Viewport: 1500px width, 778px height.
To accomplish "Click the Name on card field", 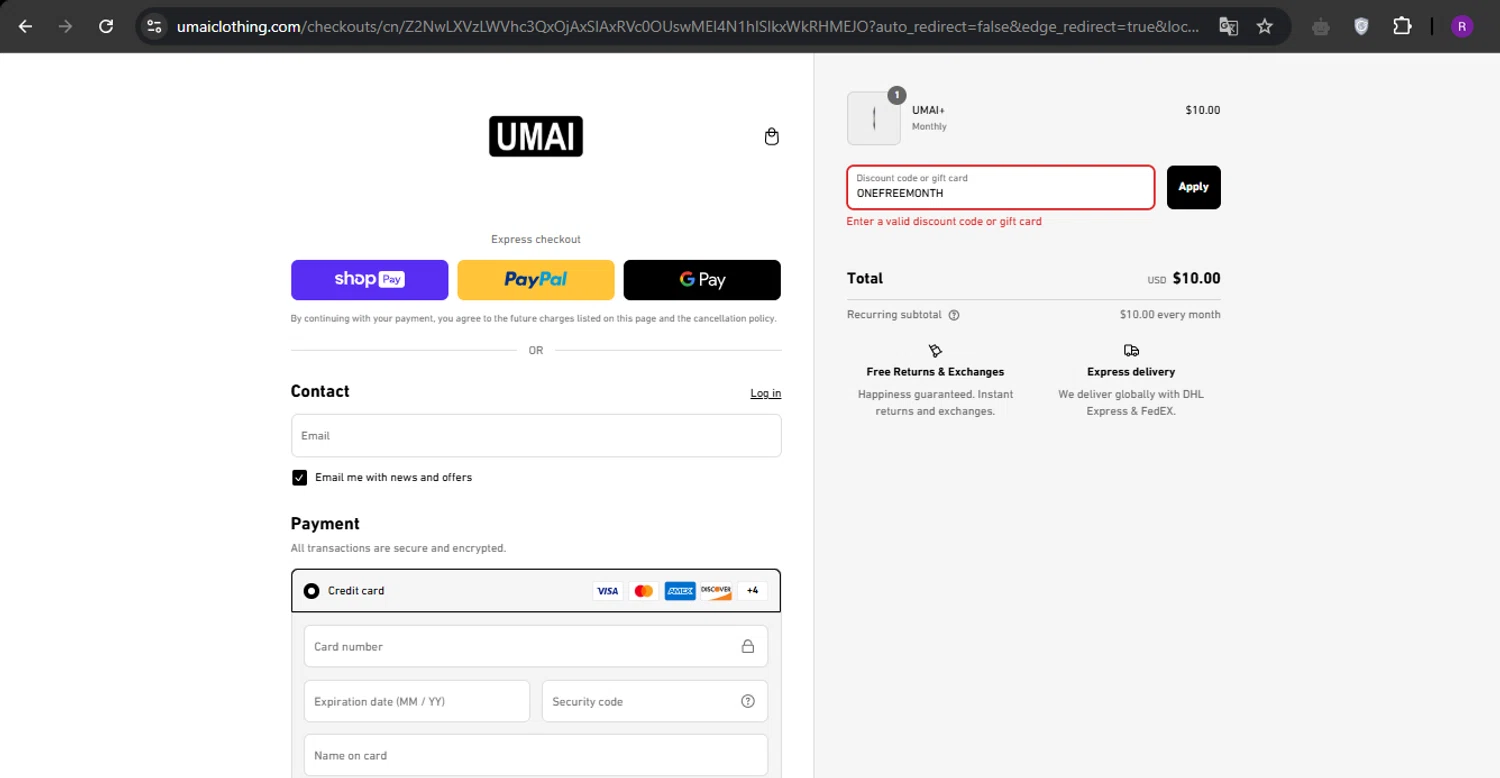I will coord(536,755).
